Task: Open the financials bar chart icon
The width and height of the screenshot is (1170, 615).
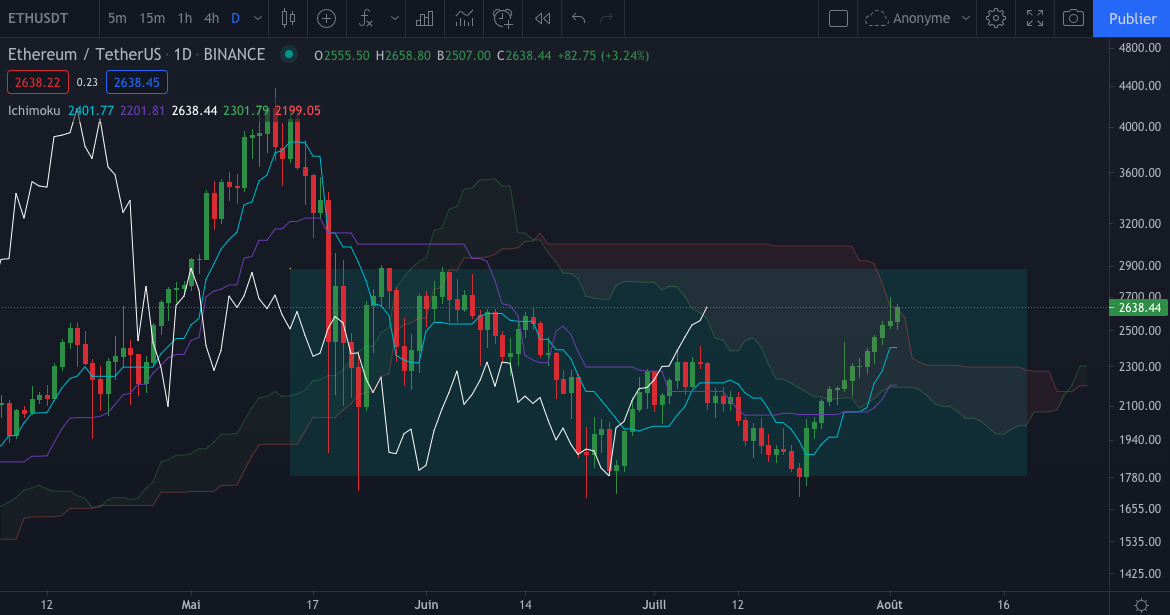Action: (425, 18)
